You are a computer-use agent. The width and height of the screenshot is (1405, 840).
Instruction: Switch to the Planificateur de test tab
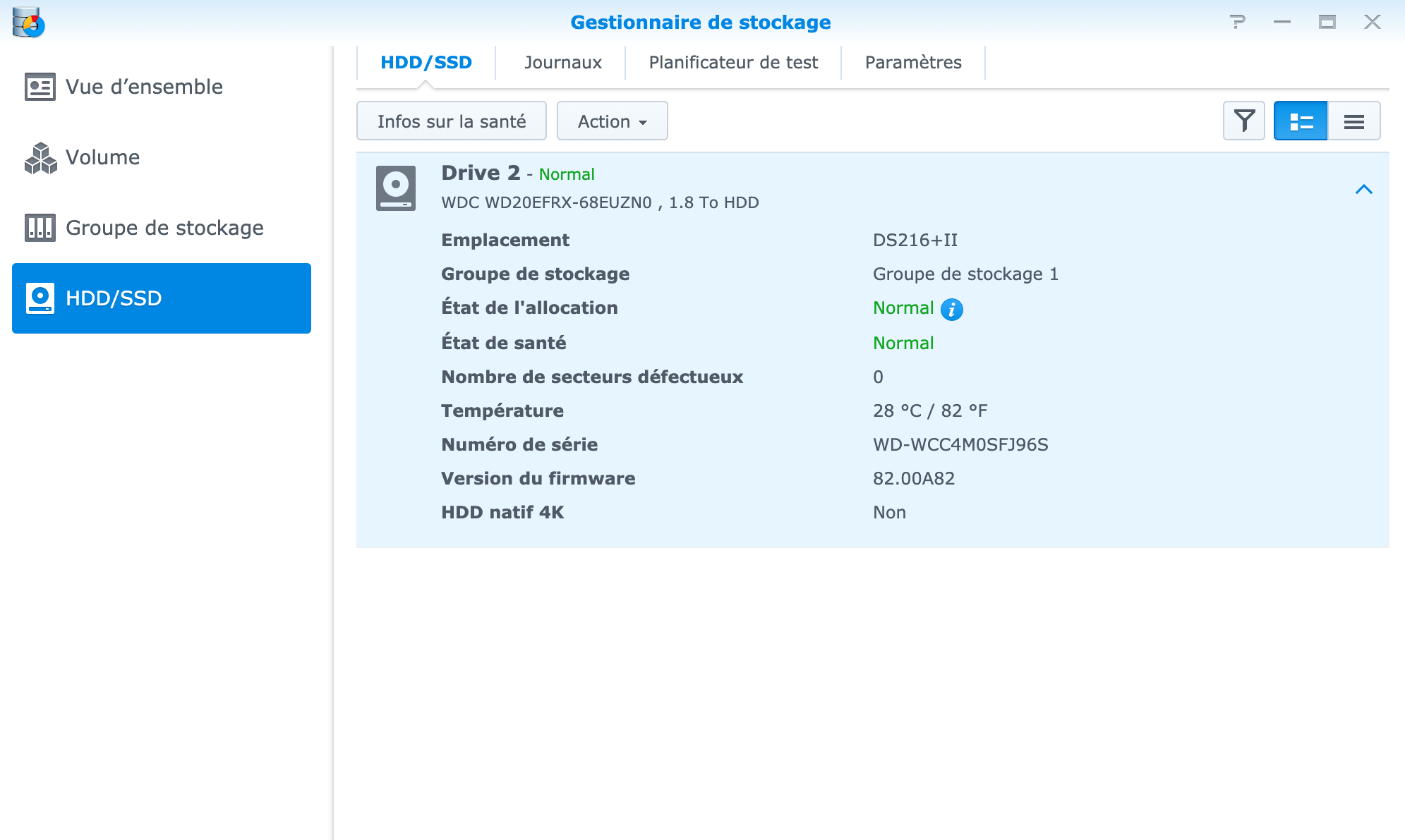(734, 62)
